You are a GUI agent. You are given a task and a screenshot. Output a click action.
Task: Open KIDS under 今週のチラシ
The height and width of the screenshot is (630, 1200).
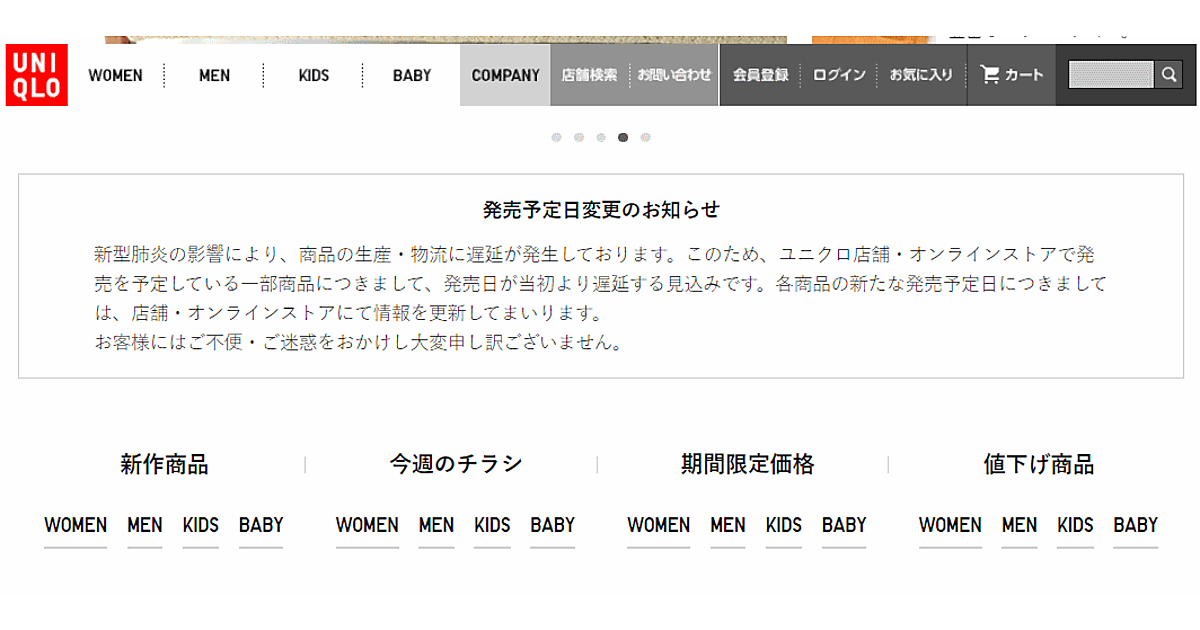point(492,525)
